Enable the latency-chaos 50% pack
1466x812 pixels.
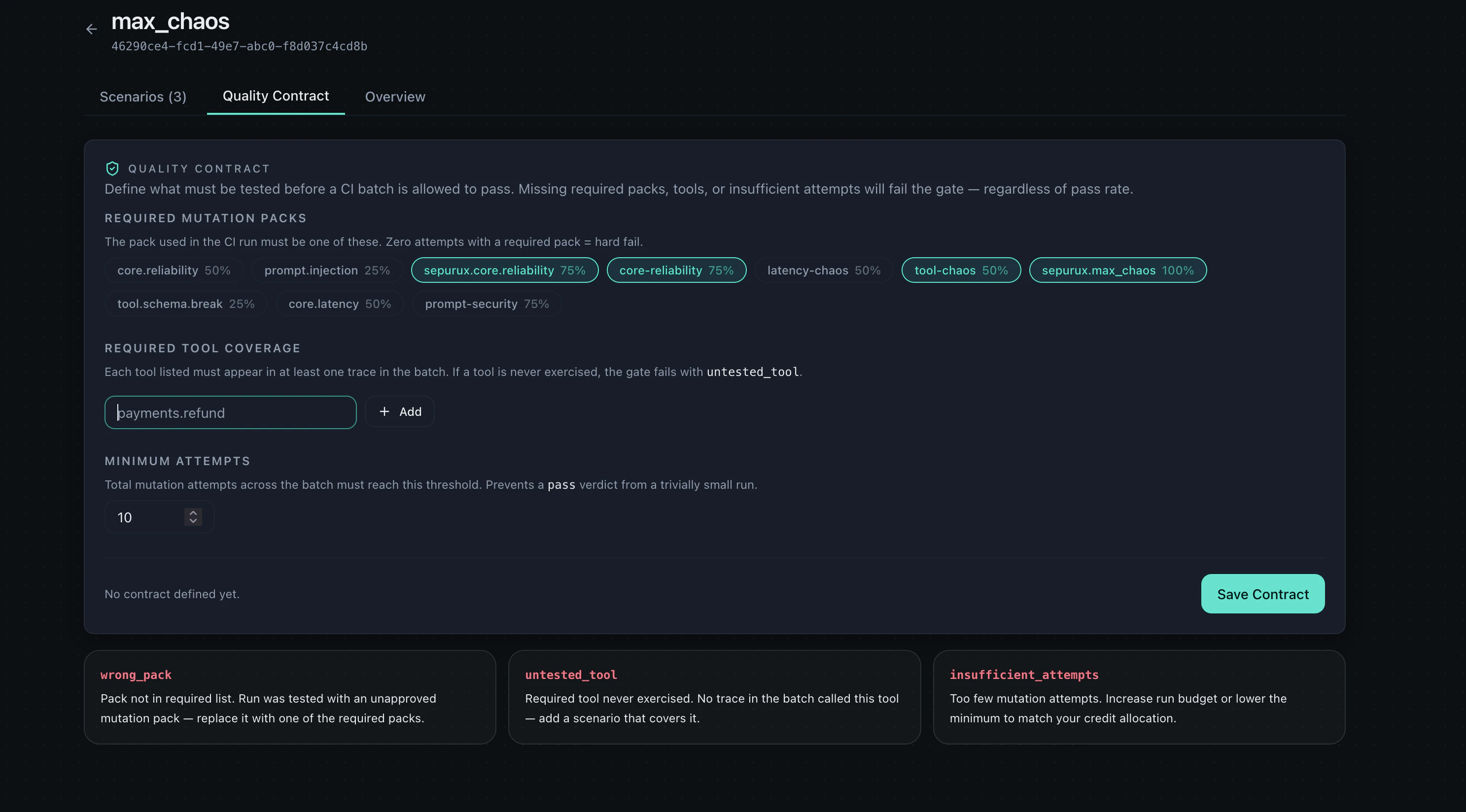point(824,271)
